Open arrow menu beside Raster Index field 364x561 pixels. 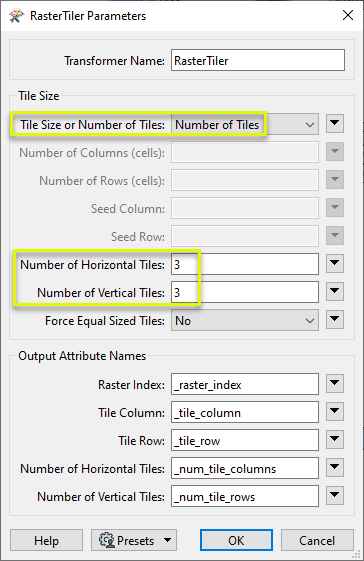[335, 384]
